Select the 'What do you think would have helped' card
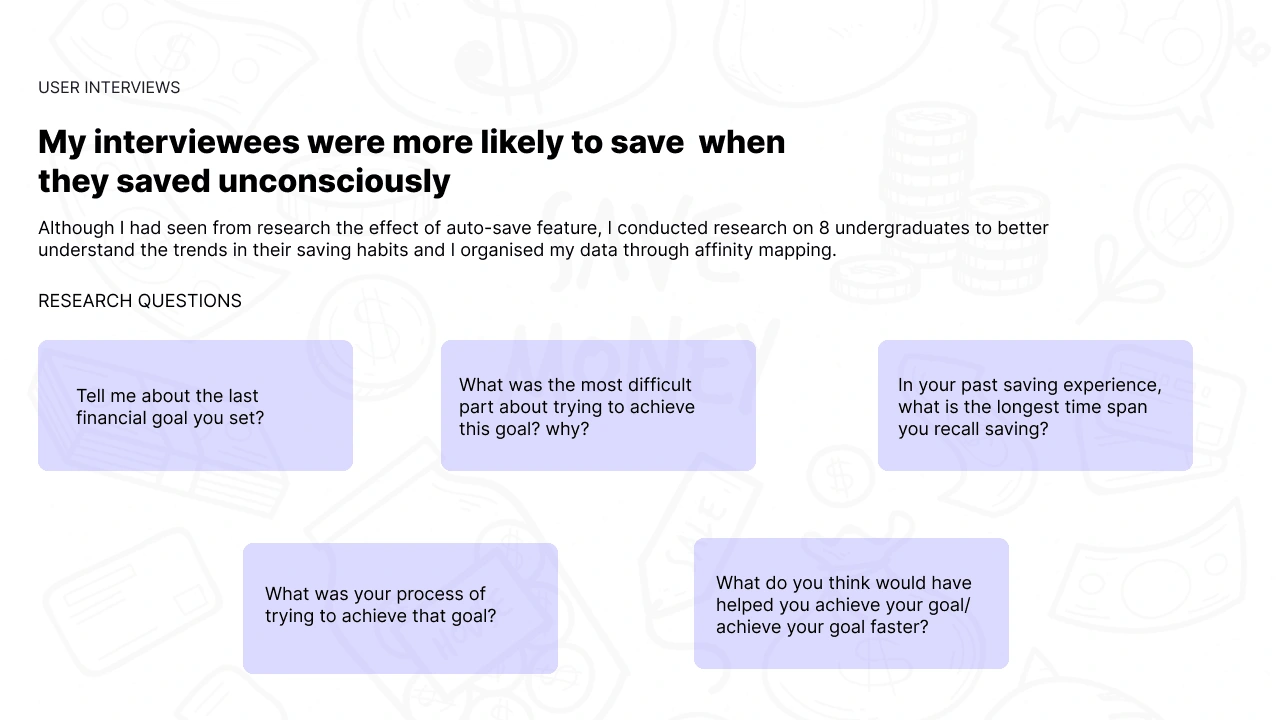This screenshot has width=1280, height=720. point(851,603)
